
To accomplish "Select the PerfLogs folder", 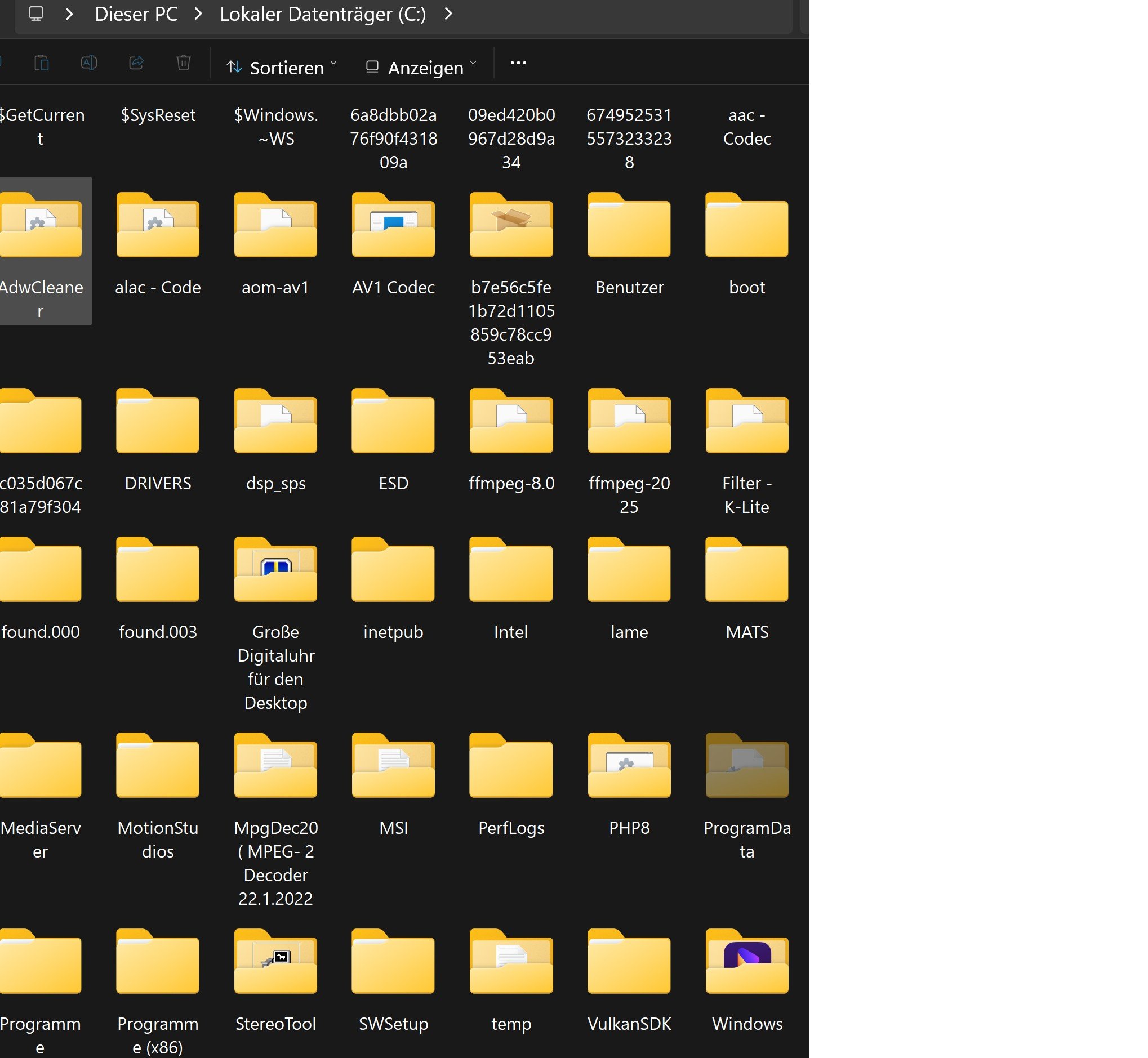I will [511, 785].
